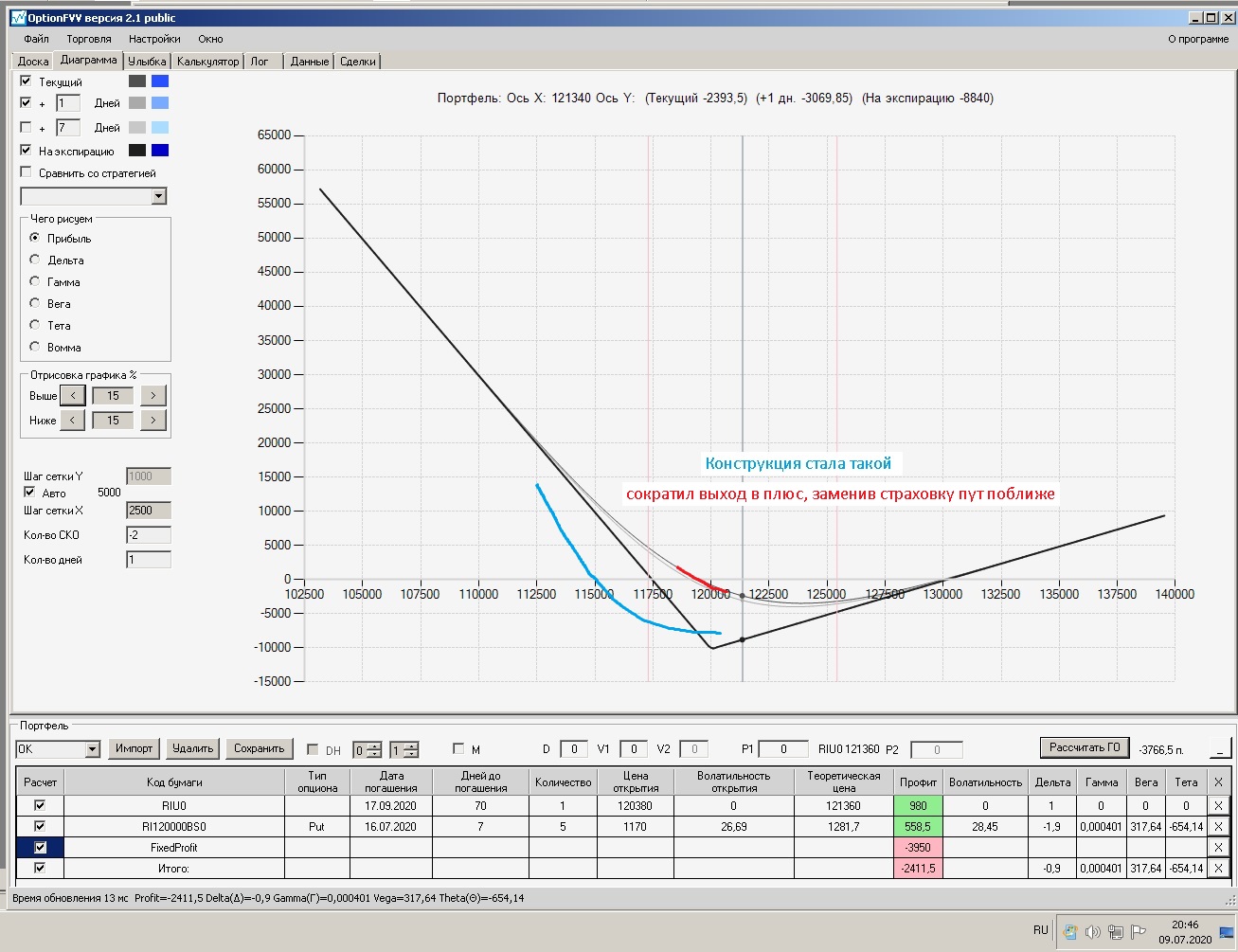This screenshot has width=1238, height=952.
Task: Click the Шаг сетки X field showing 2500
Action: (x=149, y=511)
